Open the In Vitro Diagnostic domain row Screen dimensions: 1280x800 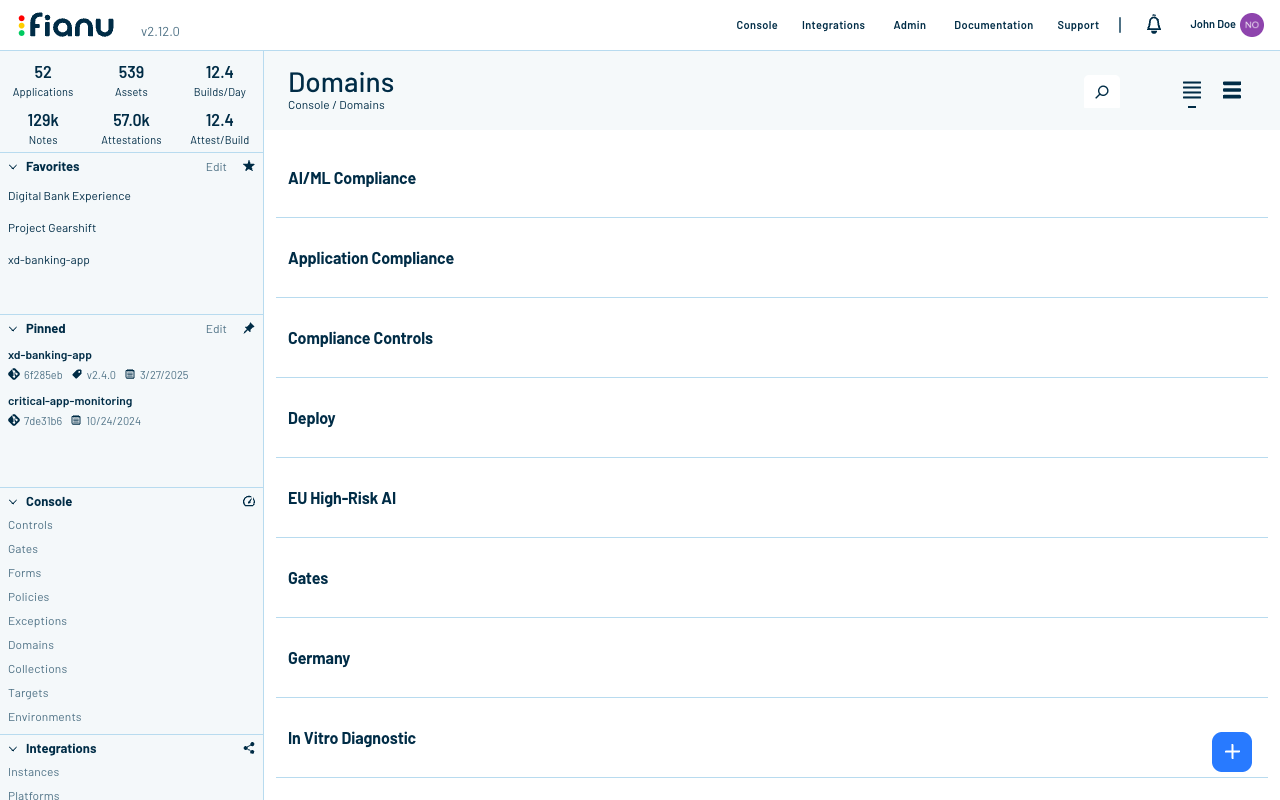772,738
